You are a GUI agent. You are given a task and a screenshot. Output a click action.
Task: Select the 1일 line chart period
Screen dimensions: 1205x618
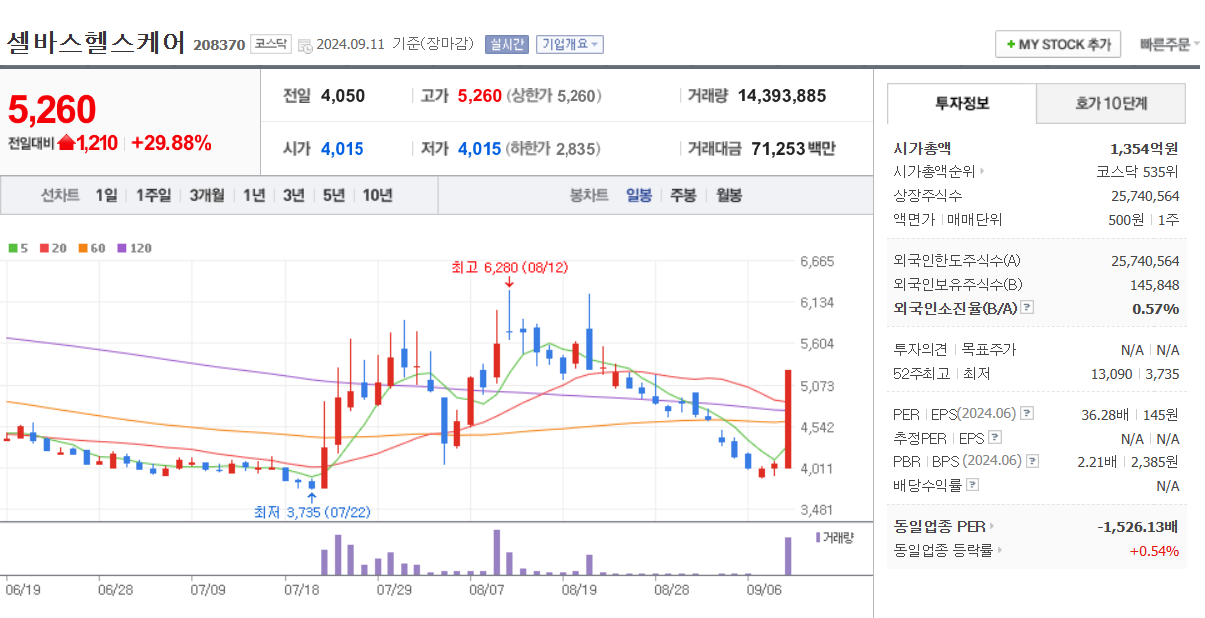point(106,195)
